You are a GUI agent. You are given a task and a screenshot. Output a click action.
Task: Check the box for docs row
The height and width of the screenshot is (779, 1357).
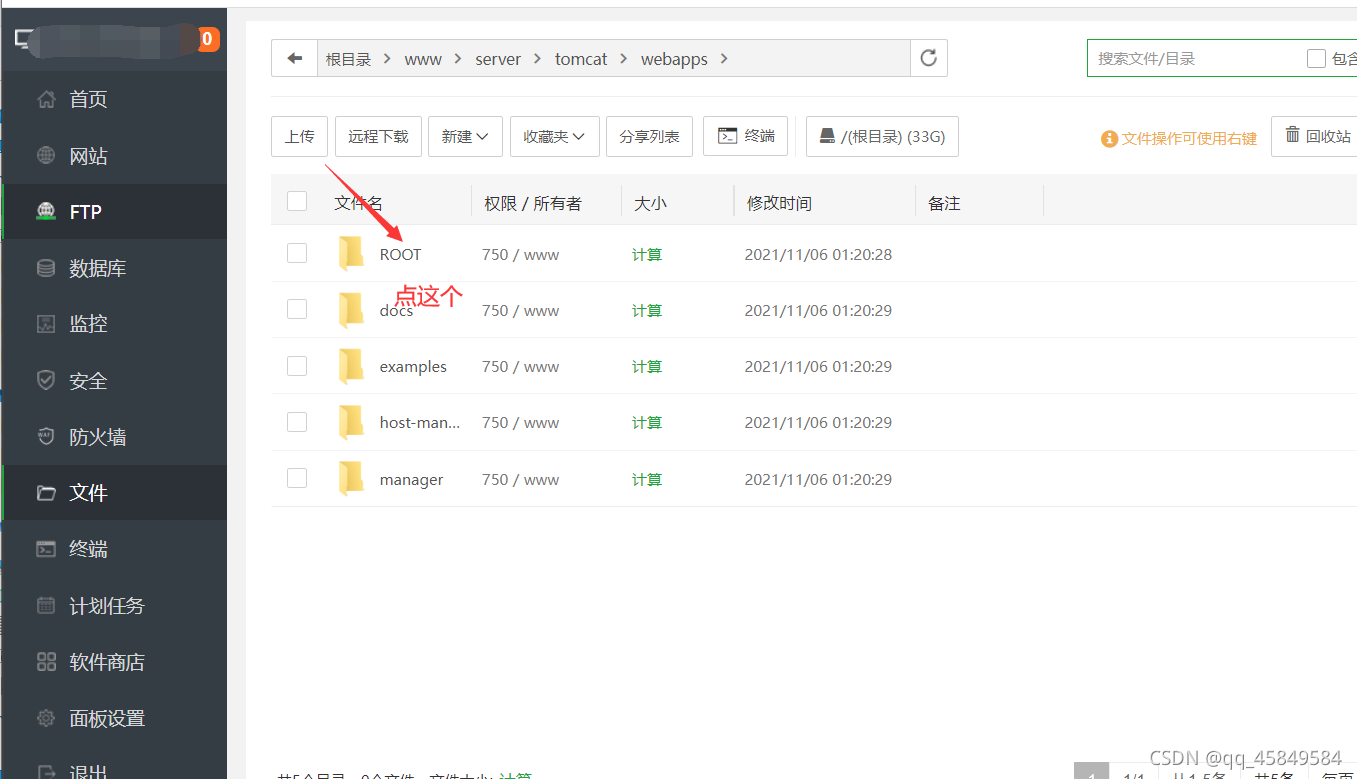(297, 309)
